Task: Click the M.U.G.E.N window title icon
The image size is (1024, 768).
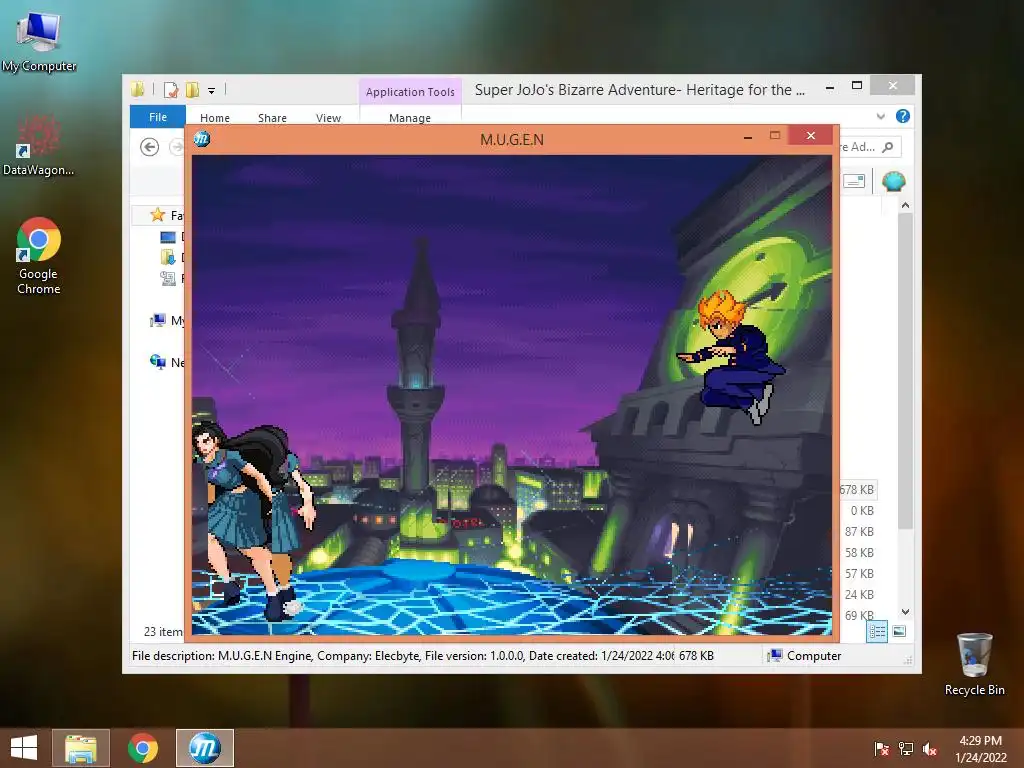Action: click(x=202, y=138)
